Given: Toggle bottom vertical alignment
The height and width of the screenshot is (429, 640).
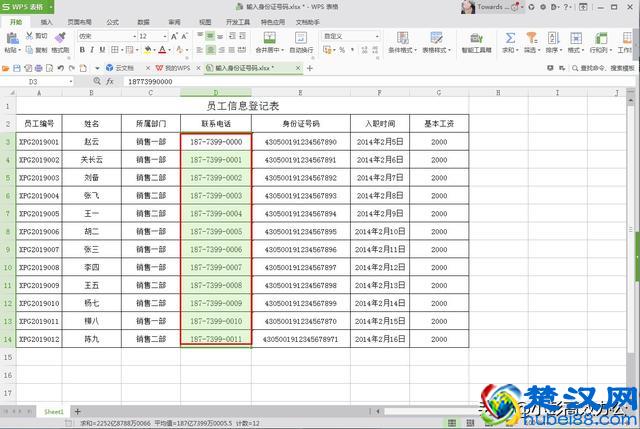Looking at the screenshot, I should point(220,36).
